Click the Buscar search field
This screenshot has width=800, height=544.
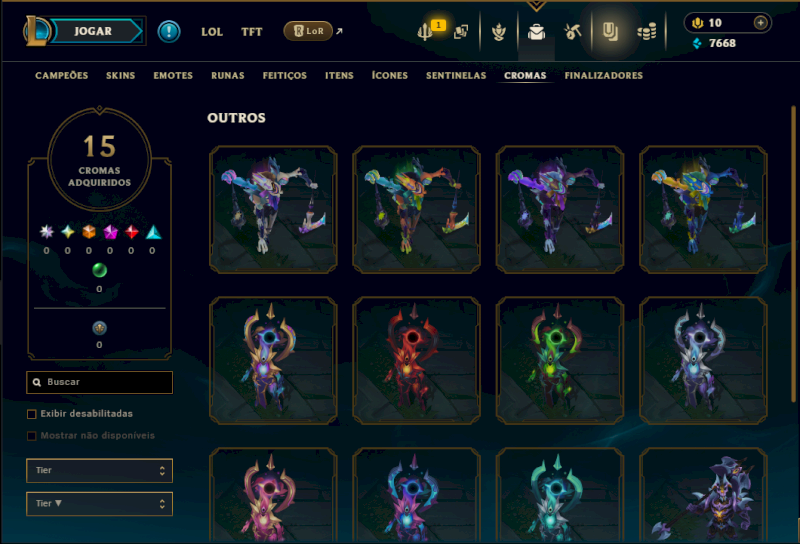[x=99, y=382]
